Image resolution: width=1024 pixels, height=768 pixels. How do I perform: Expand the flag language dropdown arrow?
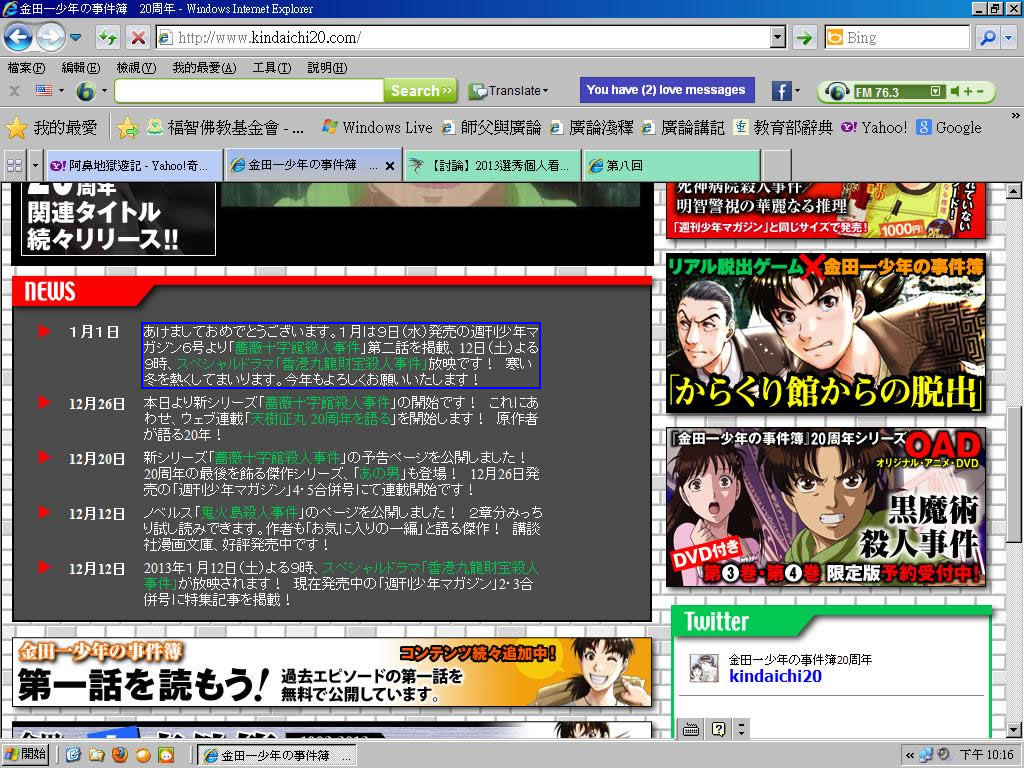(61, 91)
